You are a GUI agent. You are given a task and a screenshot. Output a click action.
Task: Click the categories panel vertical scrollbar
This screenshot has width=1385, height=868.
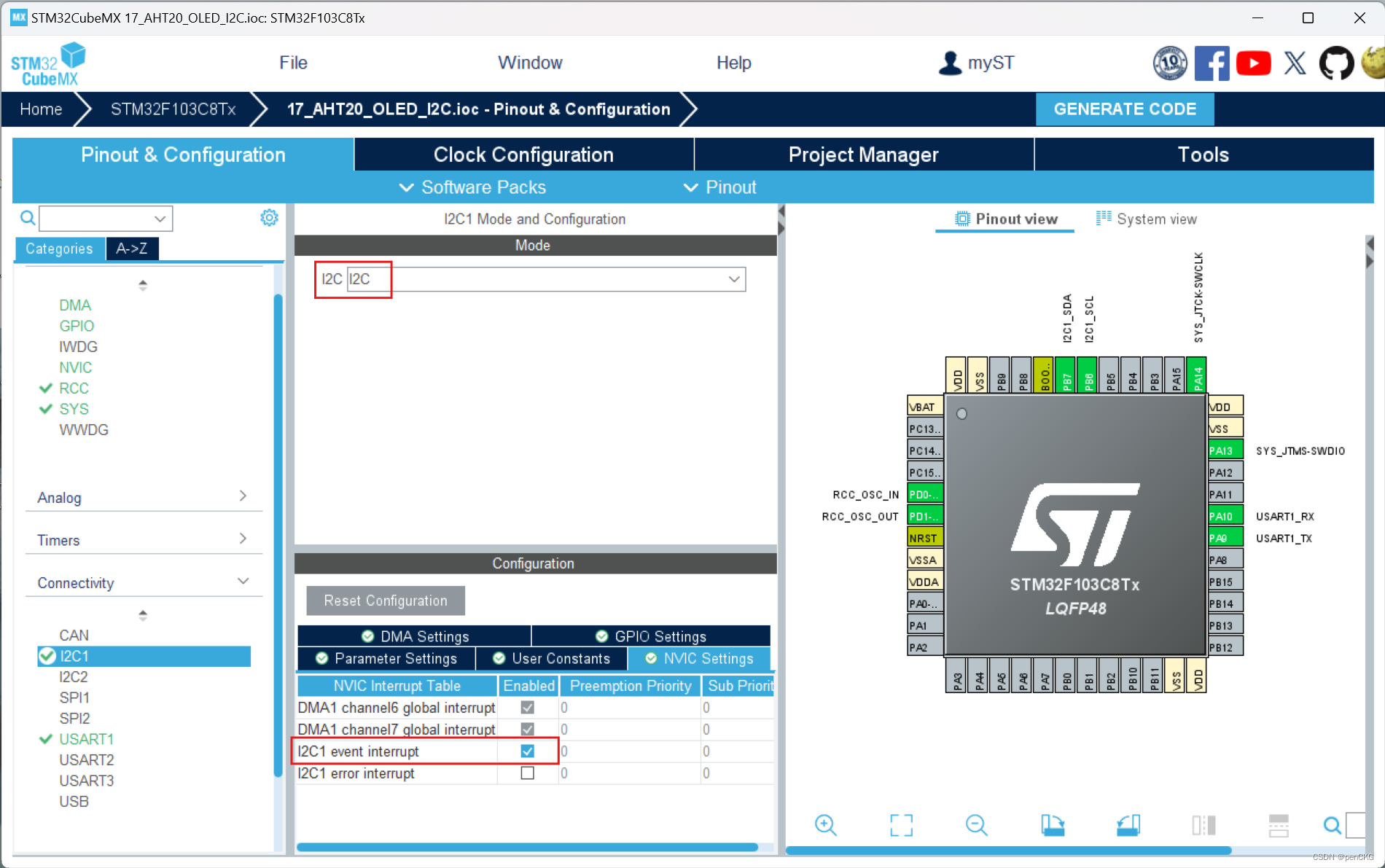[278, 536]
